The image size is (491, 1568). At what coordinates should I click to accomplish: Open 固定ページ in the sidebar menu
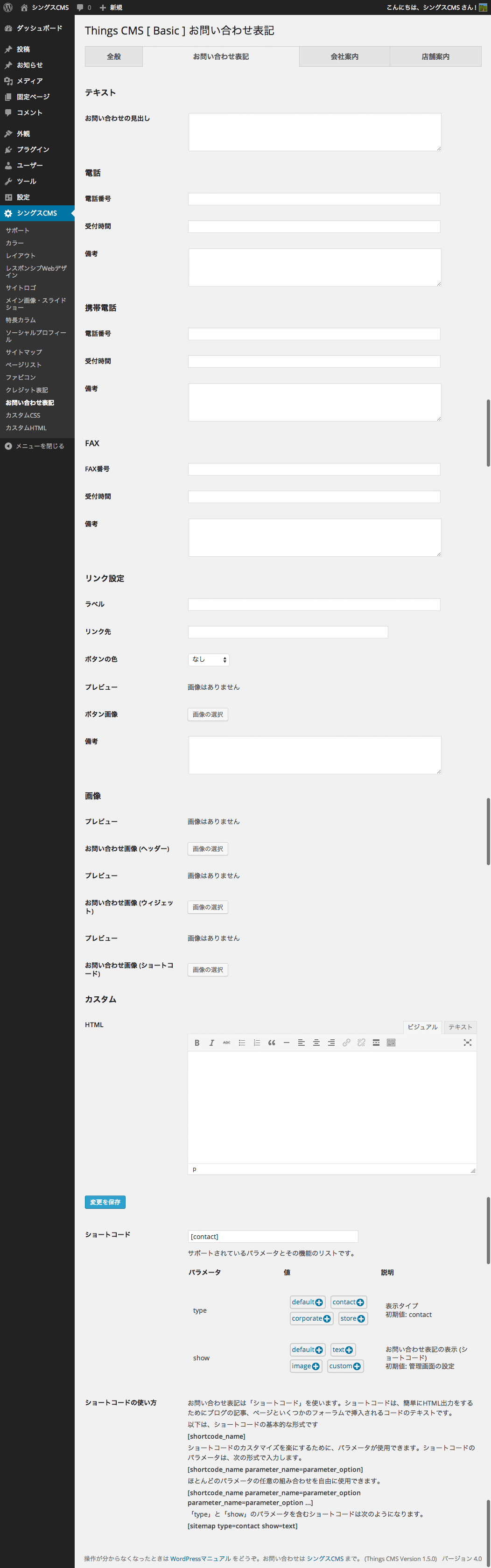point(37,97)
